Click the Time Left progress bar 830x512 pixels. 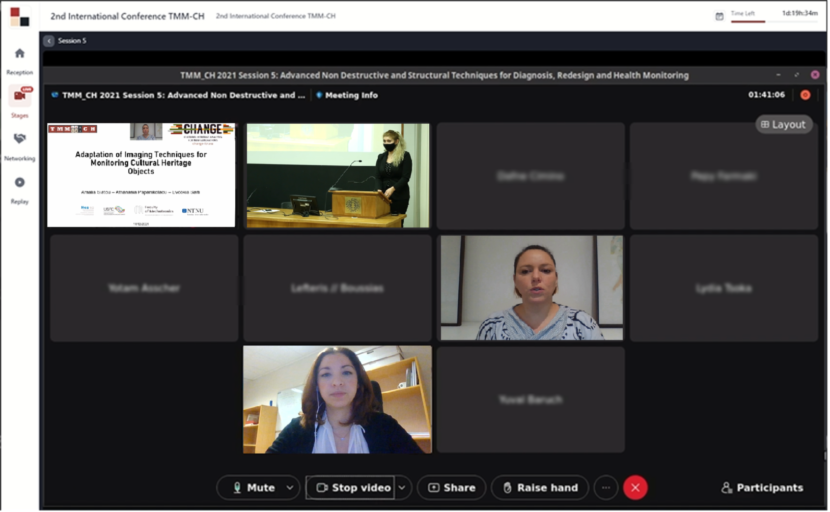click(x=747, y=21)
